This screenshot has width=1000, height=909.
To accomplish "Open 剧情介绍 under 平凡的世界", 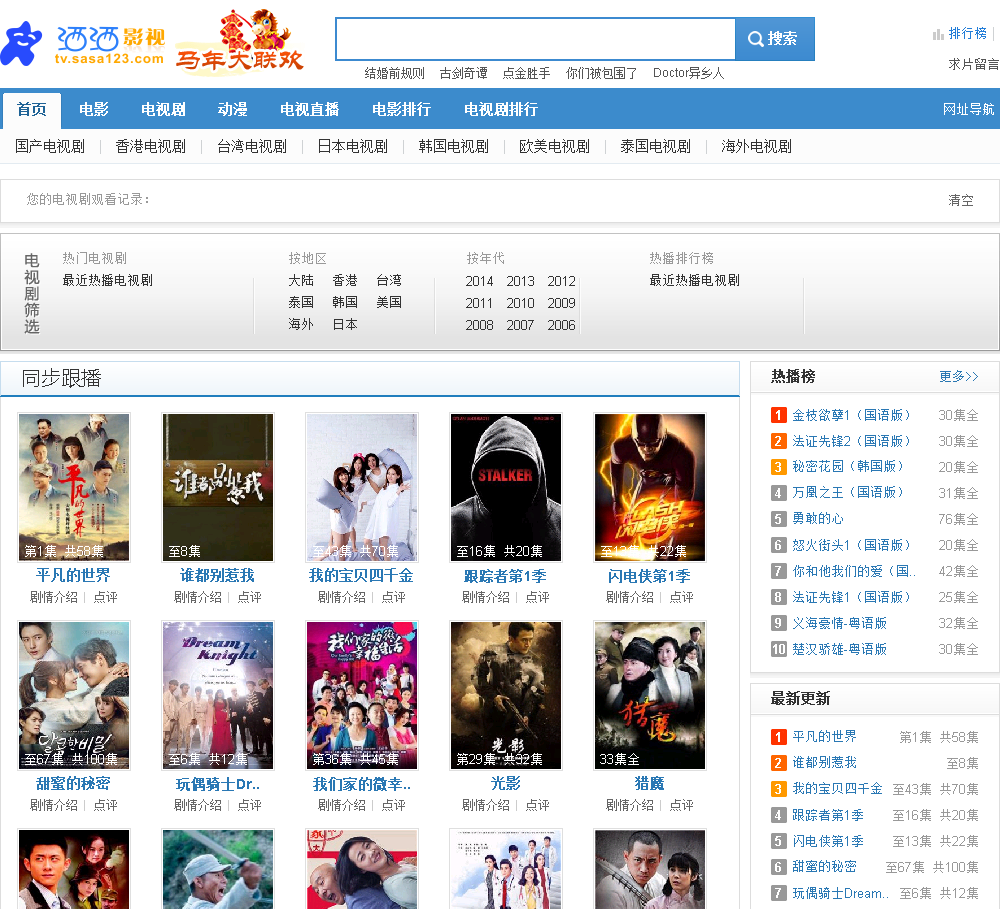I will (x=54, y=598).
